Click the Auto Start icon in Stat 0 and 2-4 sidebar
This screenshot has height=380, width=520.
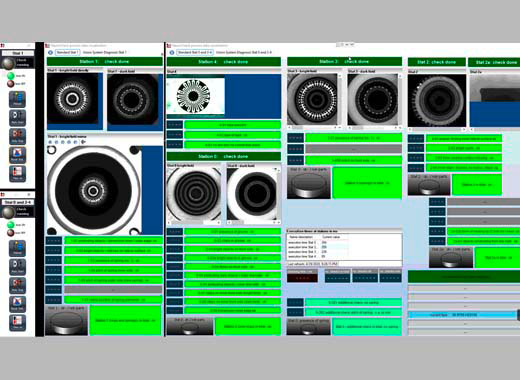pos(17,267)
